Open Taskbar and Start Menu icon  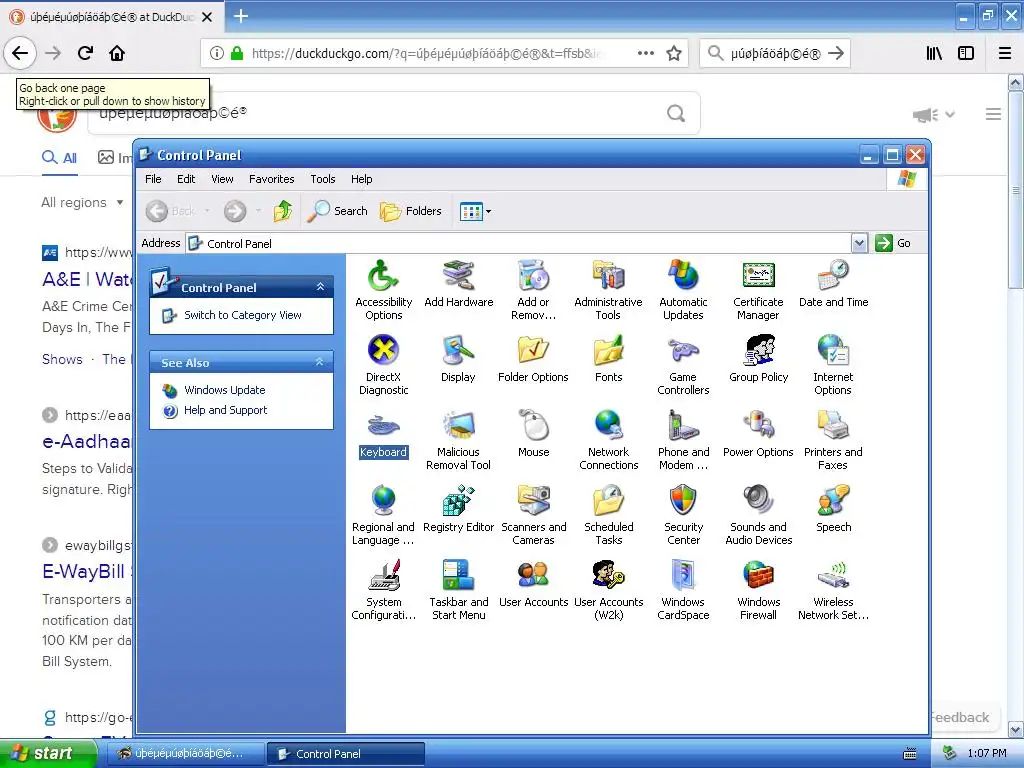(458, 590)
